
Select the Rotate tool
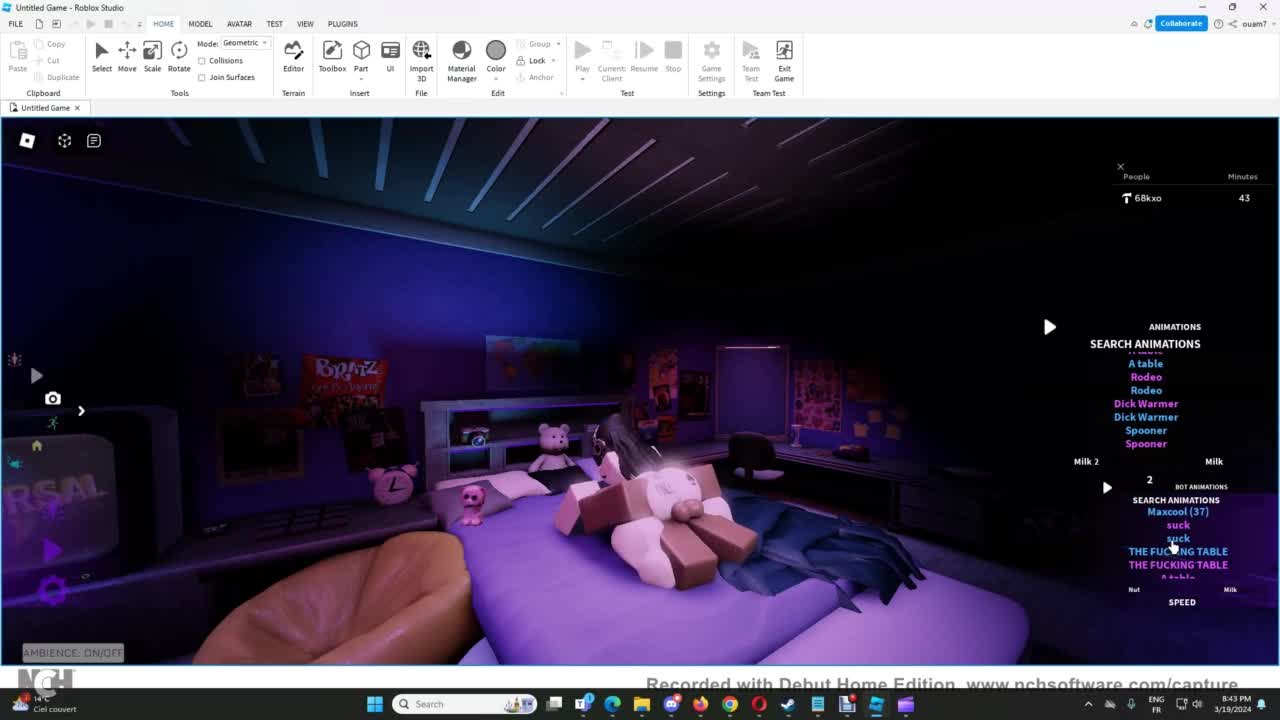click(179, 56)
